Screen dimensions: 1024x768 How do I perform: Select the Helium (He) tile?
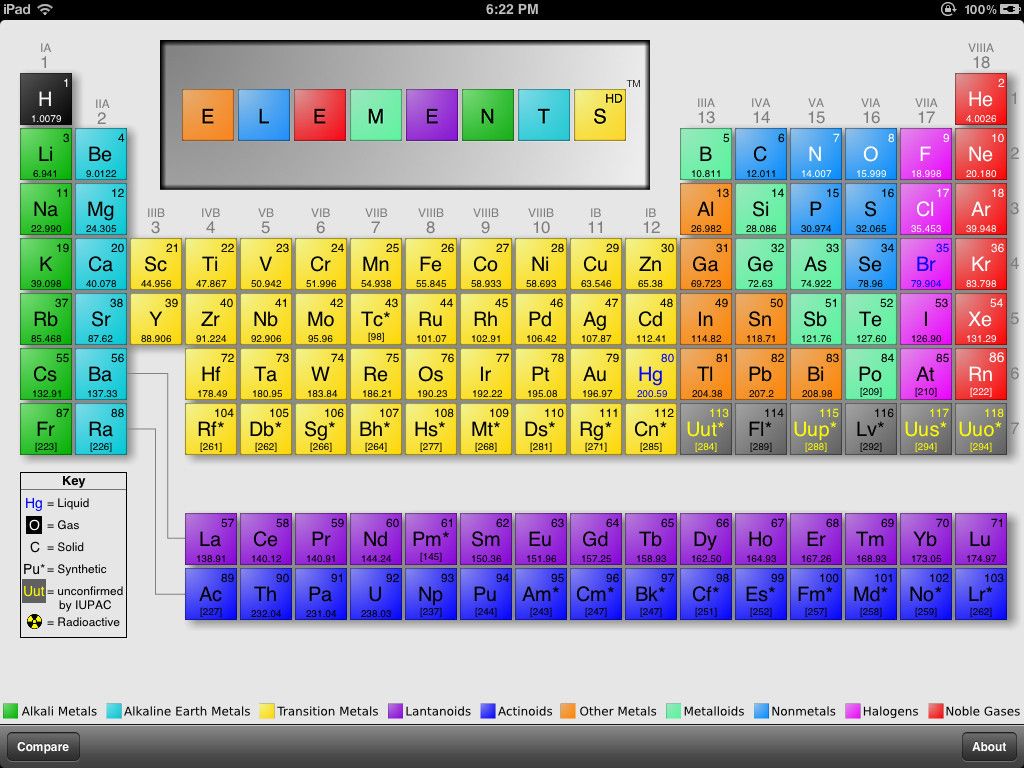point(981,99)
